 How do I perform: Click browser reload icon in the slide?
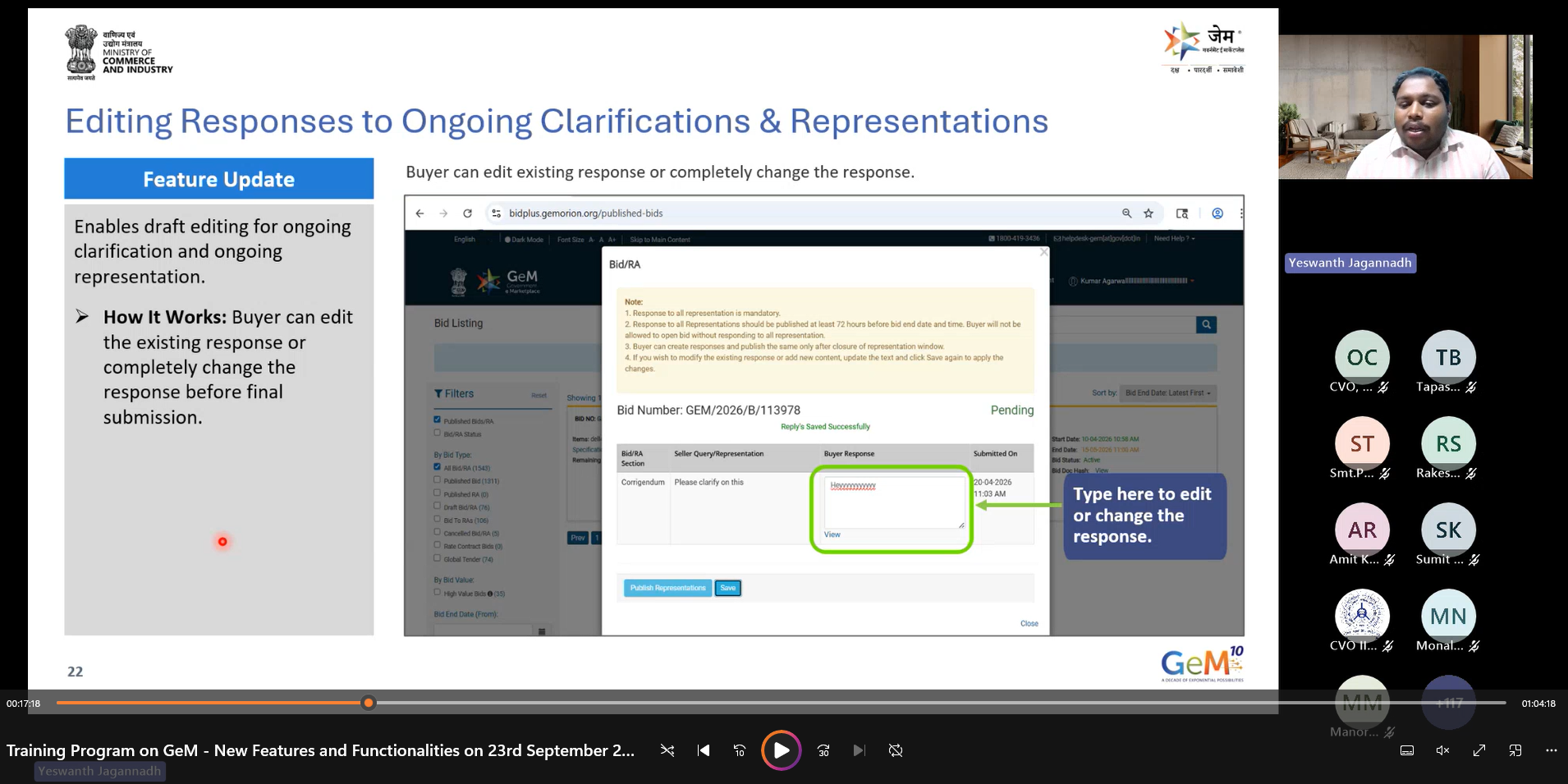coord(467,213)
